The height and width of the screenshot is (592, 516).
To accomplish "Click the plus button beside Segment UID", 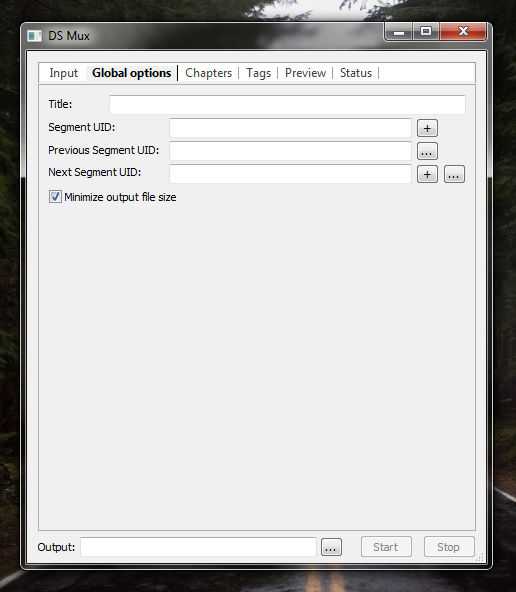I will (427, 128).
